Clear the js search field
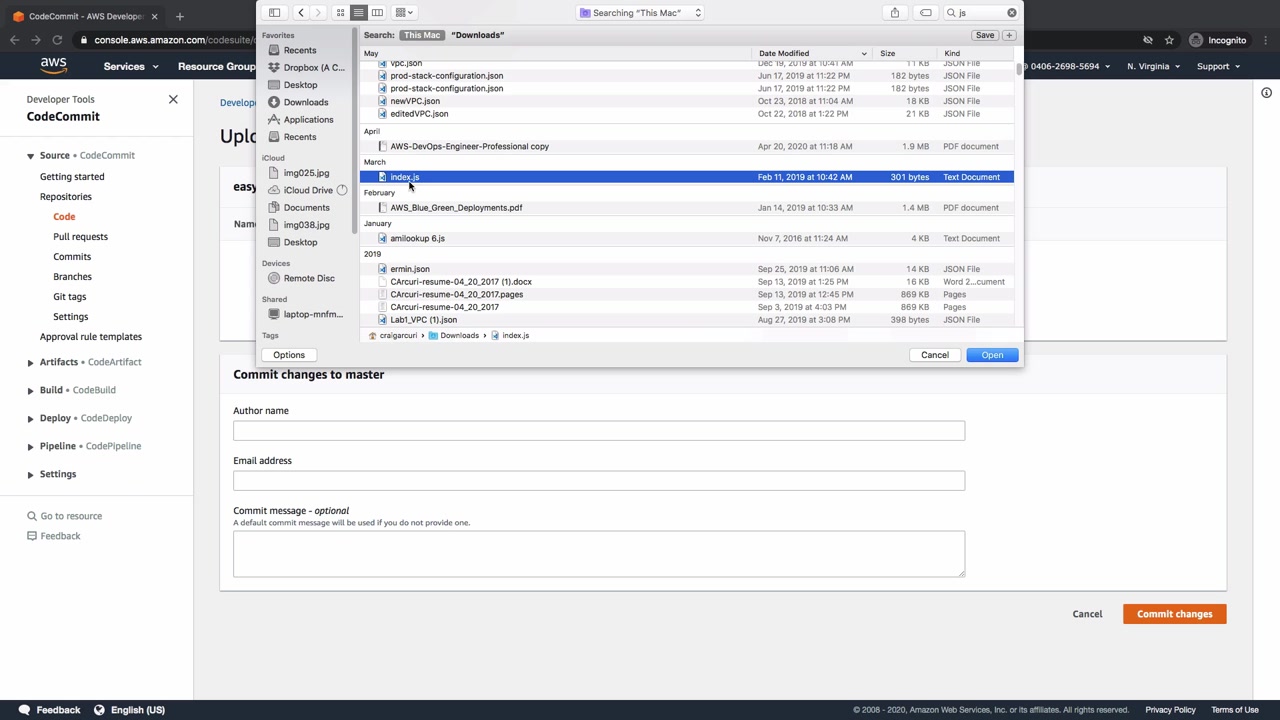This screenshot has height=720, width=1280. 1012,13
